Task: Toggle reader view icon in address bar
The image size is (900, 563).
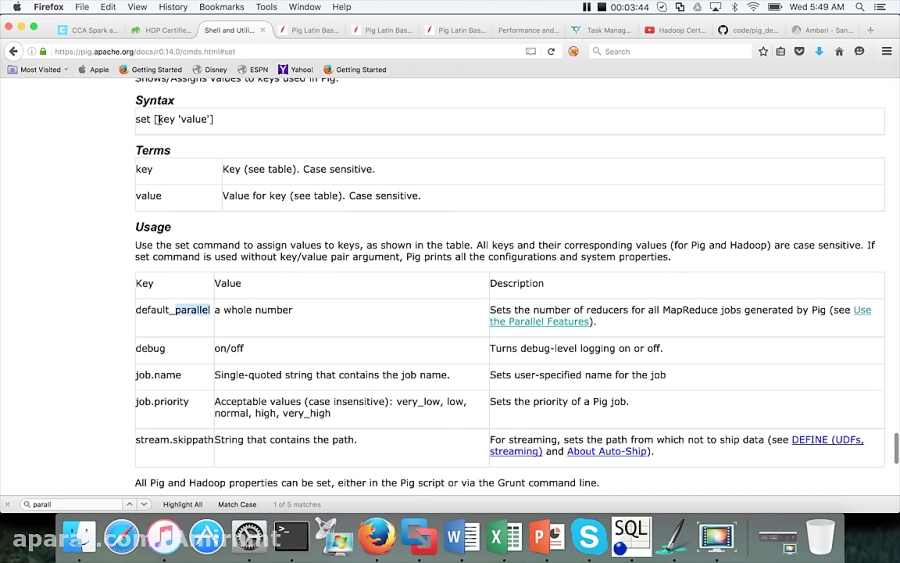Action: click(531, 51)
